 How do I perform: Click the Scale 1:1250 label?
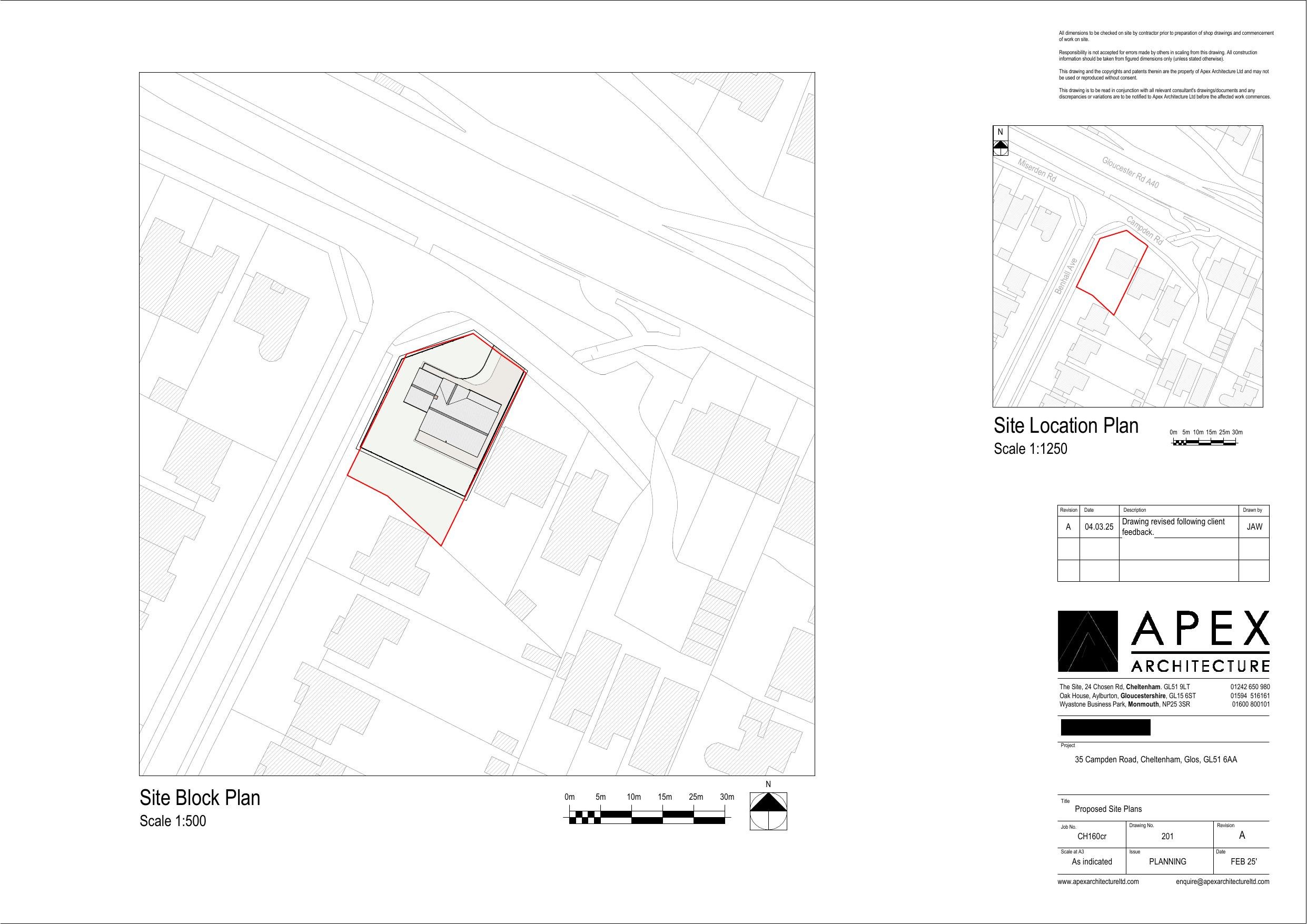click(x=1030, y=449)
